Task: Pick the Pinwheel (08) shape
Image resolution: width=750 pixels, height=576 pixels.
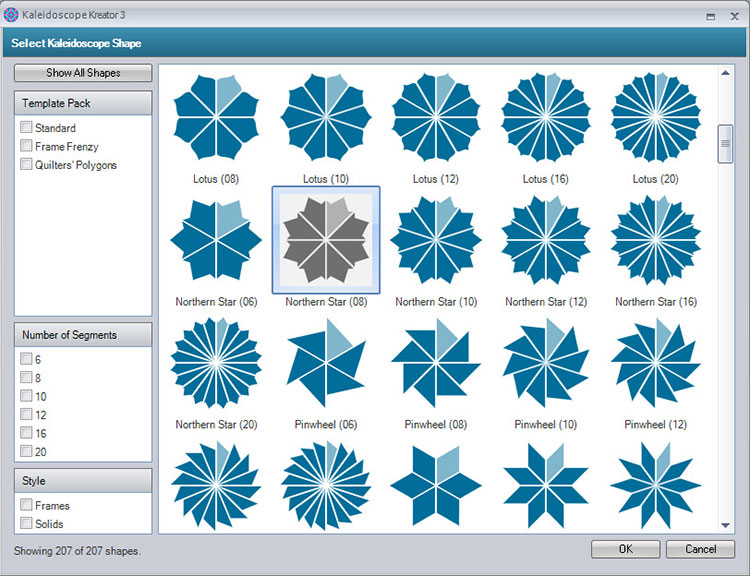Action: (x=436, y=363)
